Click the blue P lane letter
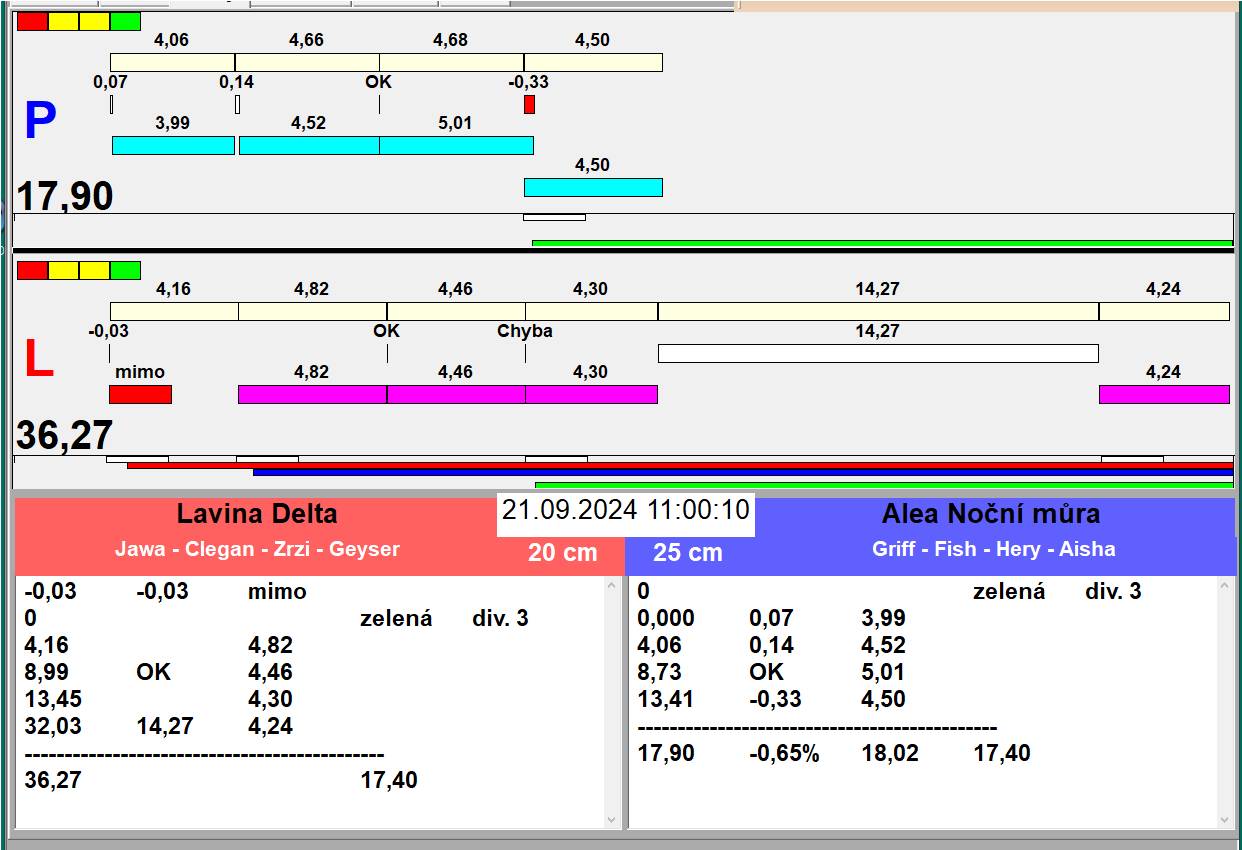1242x850 pixels. click(x=40, y=122)
